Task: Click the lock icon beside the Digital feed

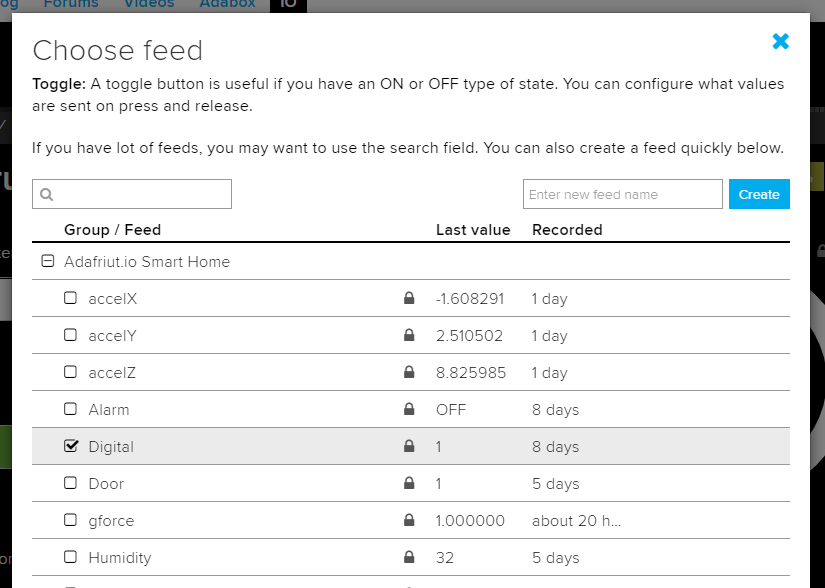Action: (409, 446)
